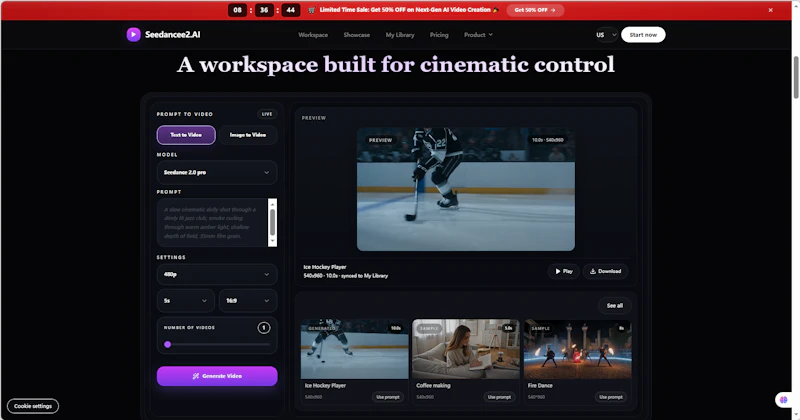Click the 'Ice Hockey Player' title under preview
Screen dimensions: 800x420
click(324, 267)
